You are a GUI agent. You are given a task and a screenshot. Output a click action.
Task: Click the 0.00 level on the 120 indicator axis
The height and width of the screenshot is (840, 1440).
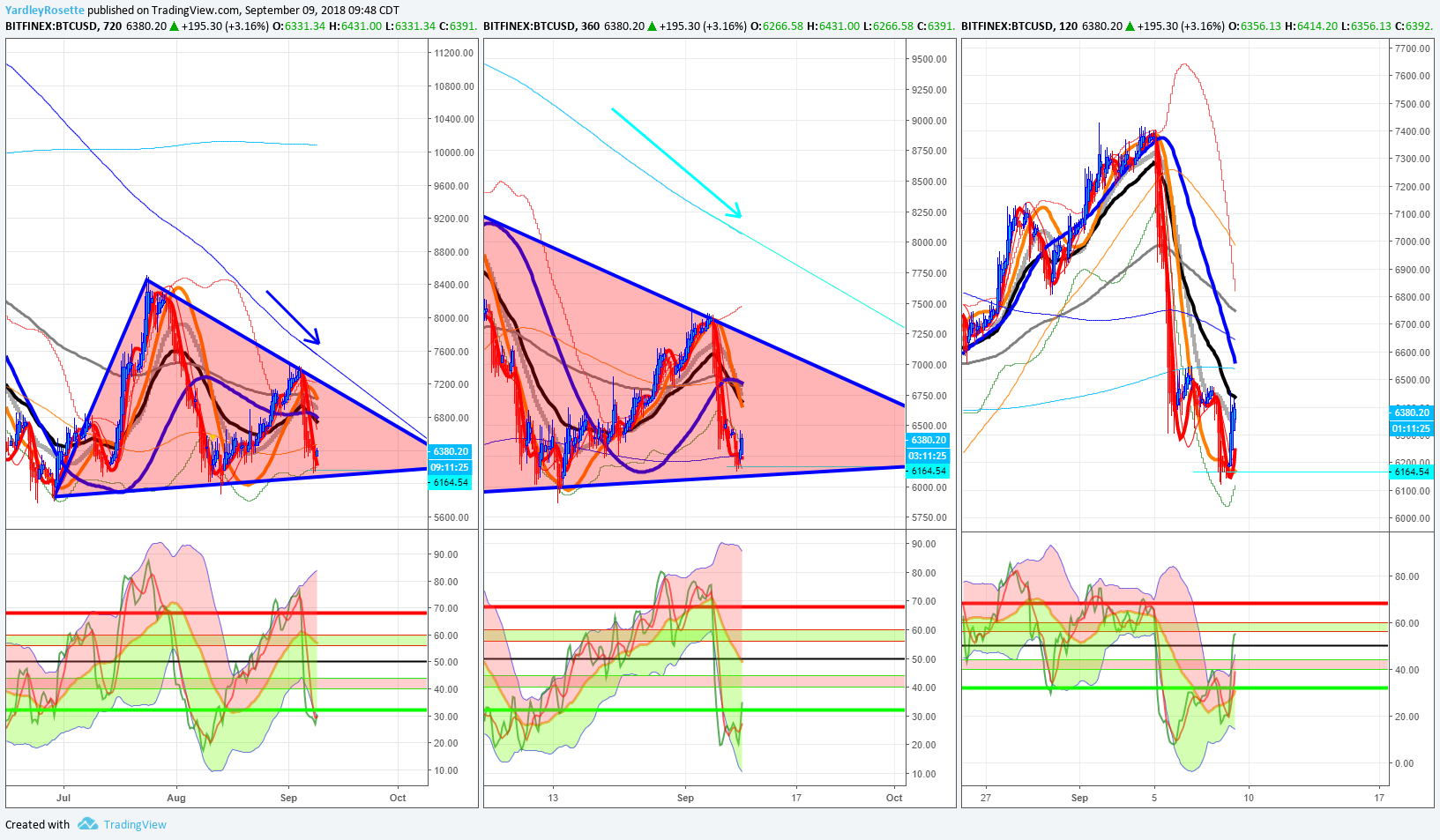1404,763
